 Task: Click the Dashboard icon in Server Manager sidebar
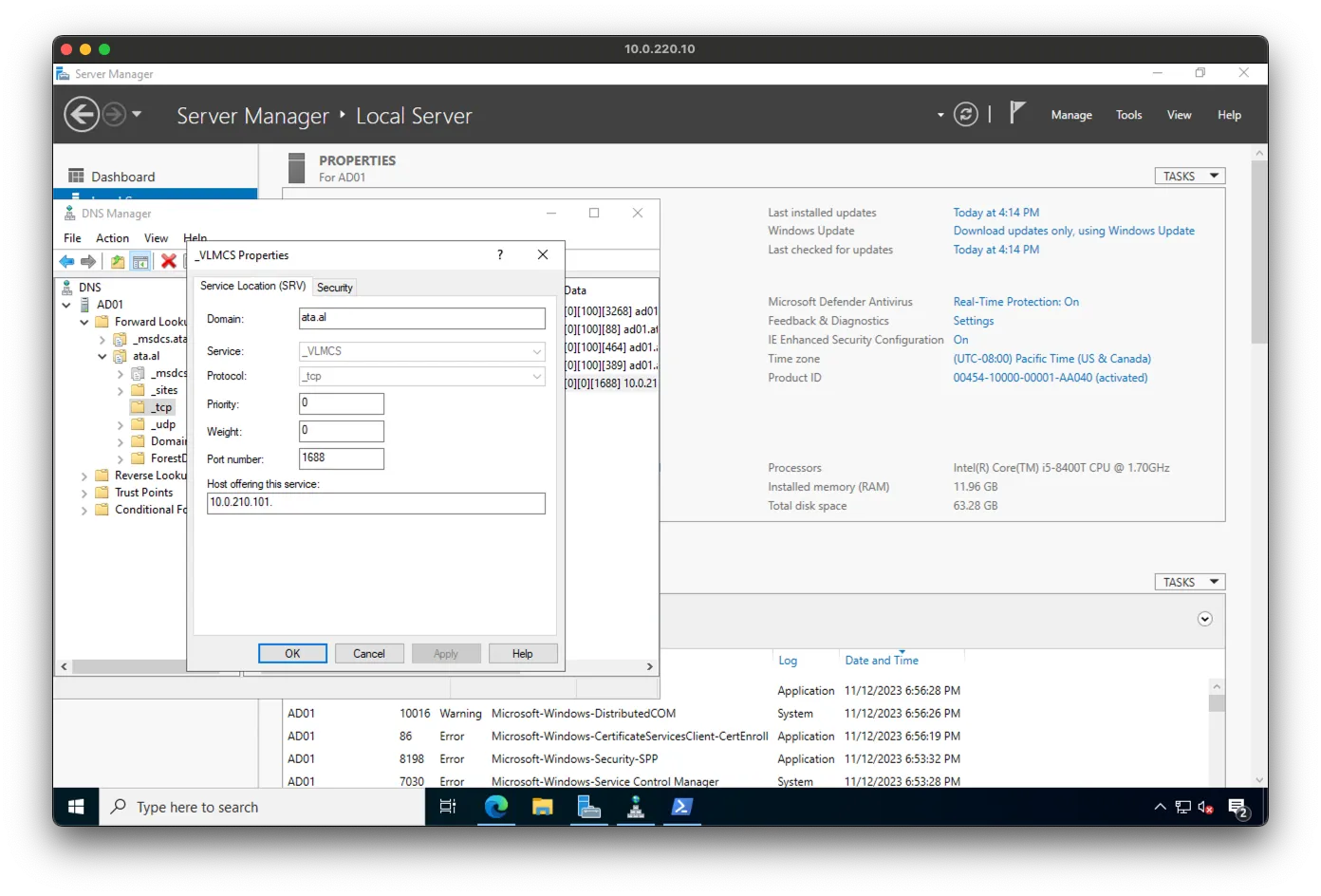coord(77,176)
